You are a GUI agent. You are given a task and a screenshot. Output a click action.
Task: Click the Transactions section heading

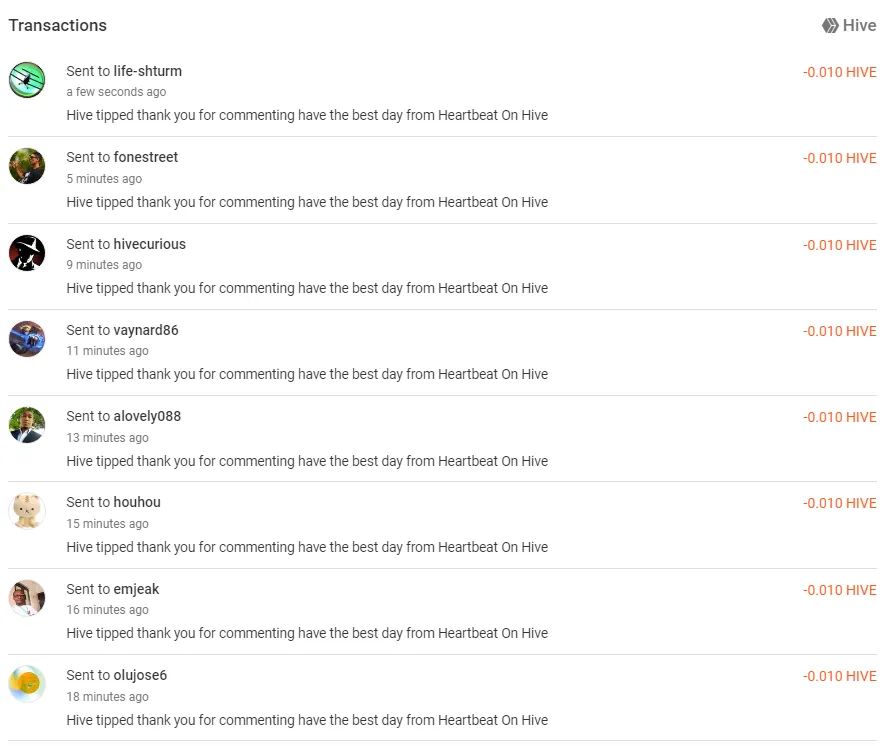coord(58,25)
